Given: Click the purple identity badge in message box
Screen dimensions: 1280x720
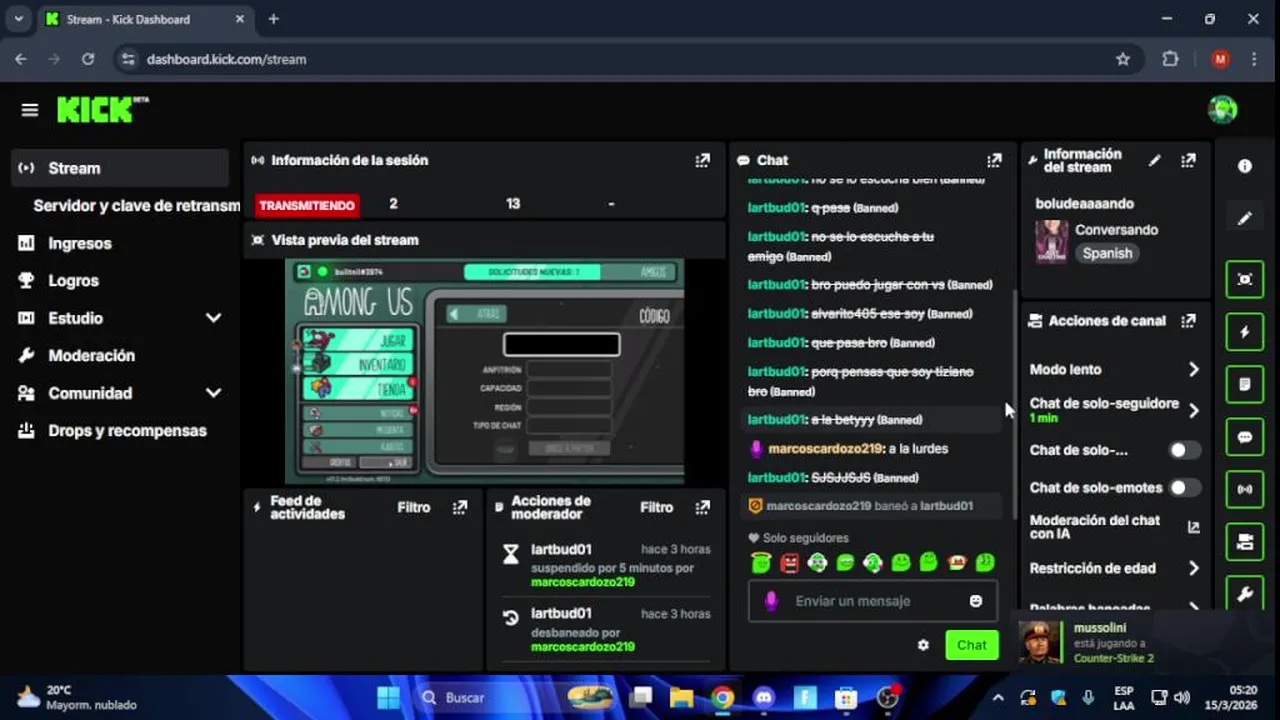Looking at the screenshot, I should click(x=771, y=601).
